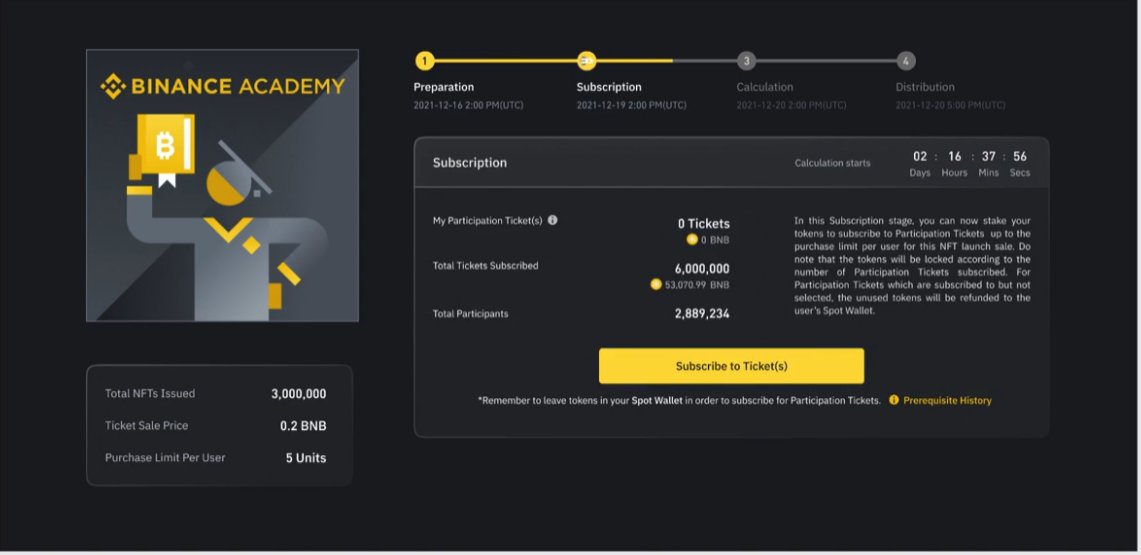
Task: Click the 'Spot Wallet' bold text in reminder
Action: pos(657,401)
